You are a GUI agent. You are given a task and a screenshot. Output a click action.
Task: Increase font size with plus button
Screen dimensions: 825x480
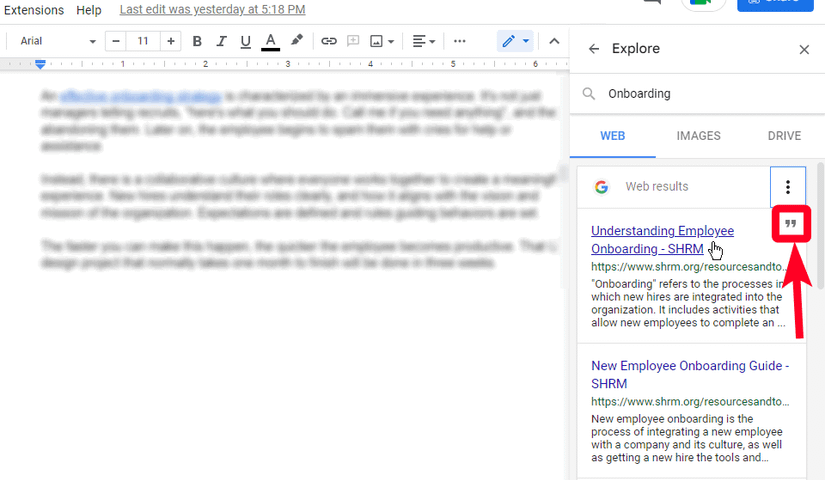pyautogui.click(x=171, y=41)
